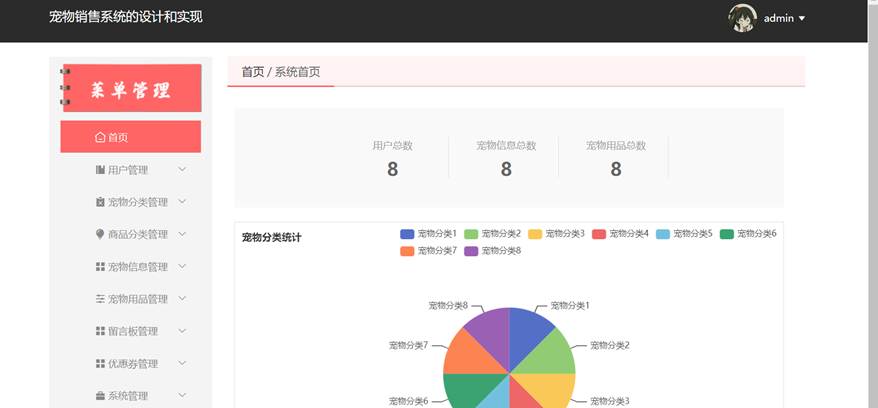The height and width of the screenshot is (408, 878).
Task: Click the 宠物分类1 pie chart label
Action: click(570, 306)
